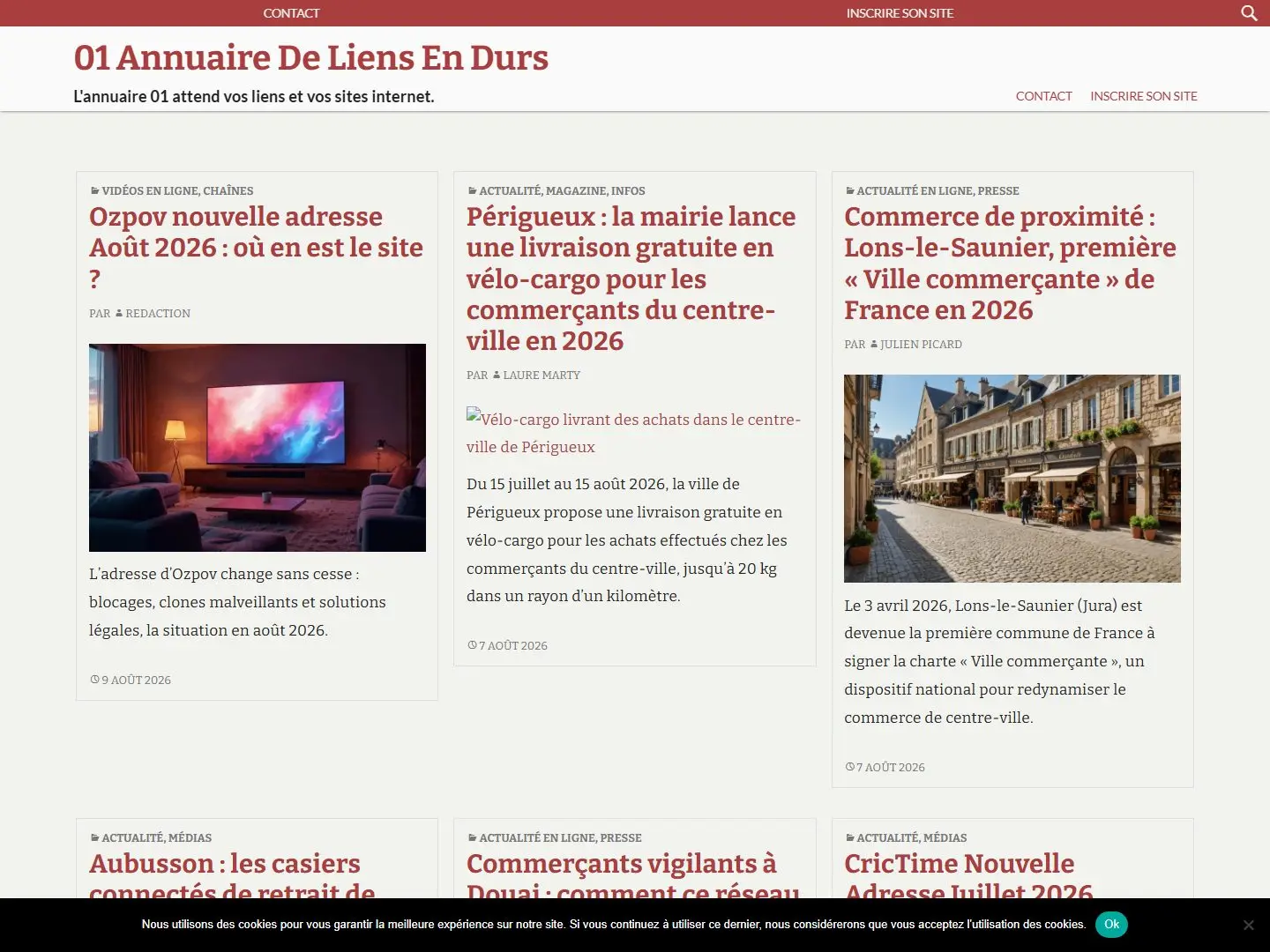This screenshot has width=1270, height=952.
Task: Click Ok on the cookie banner
Action: [1111, 924]
